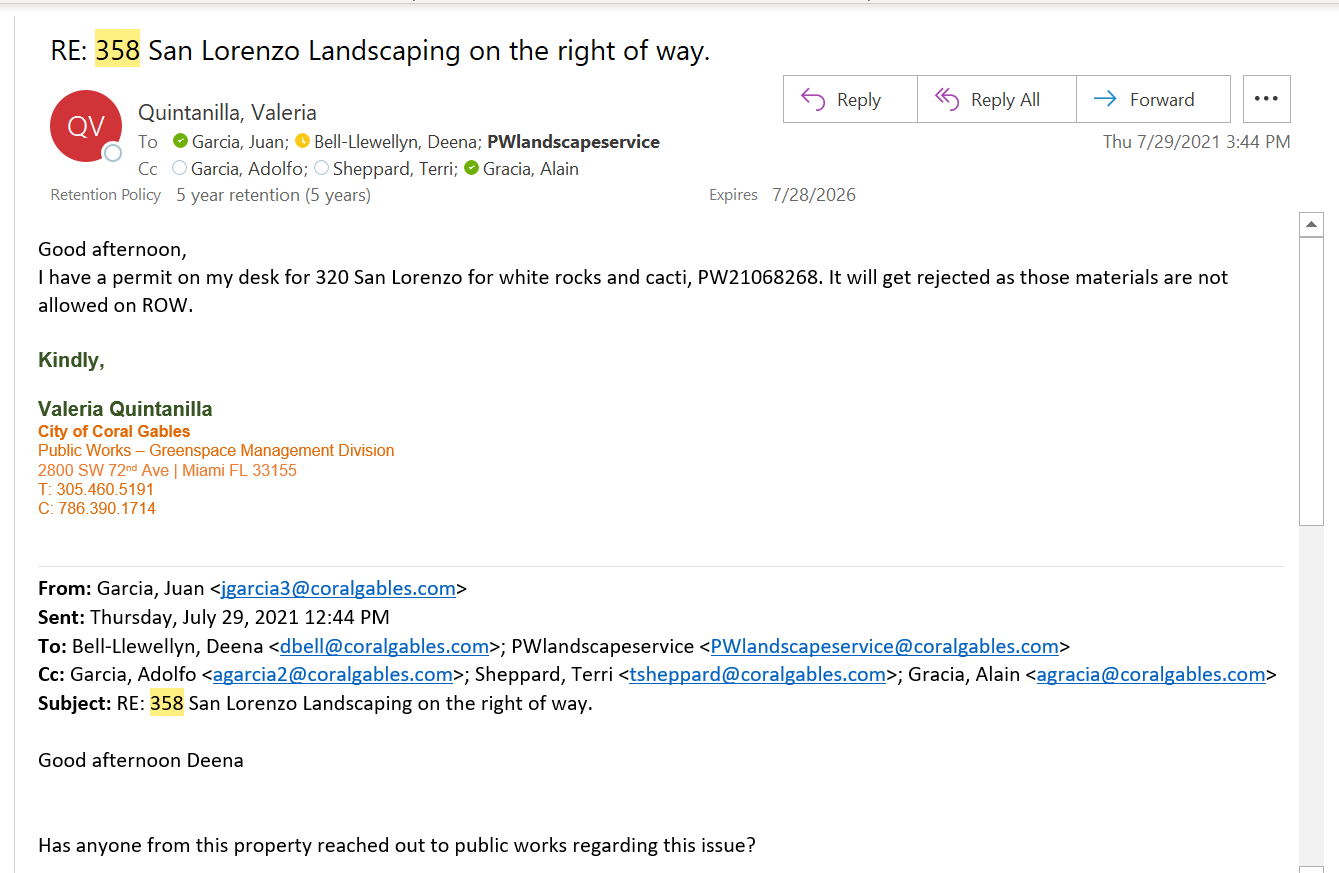Click tsheppard@coralgables.com email link

click(757, 674)
